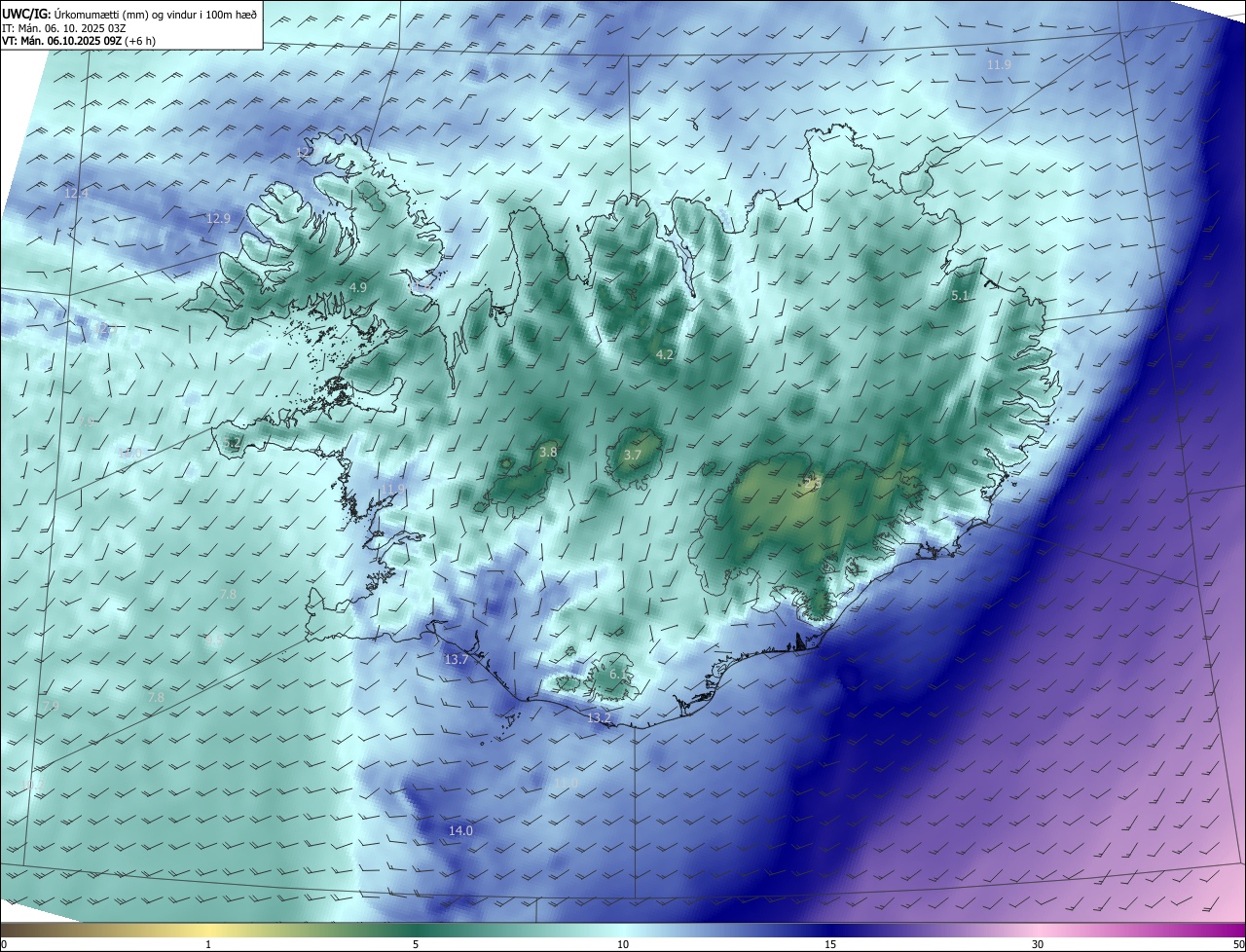Click the 15 tick on the color scale
Viewport: 1246px width, 952px height.
click(x=830, y=944)
